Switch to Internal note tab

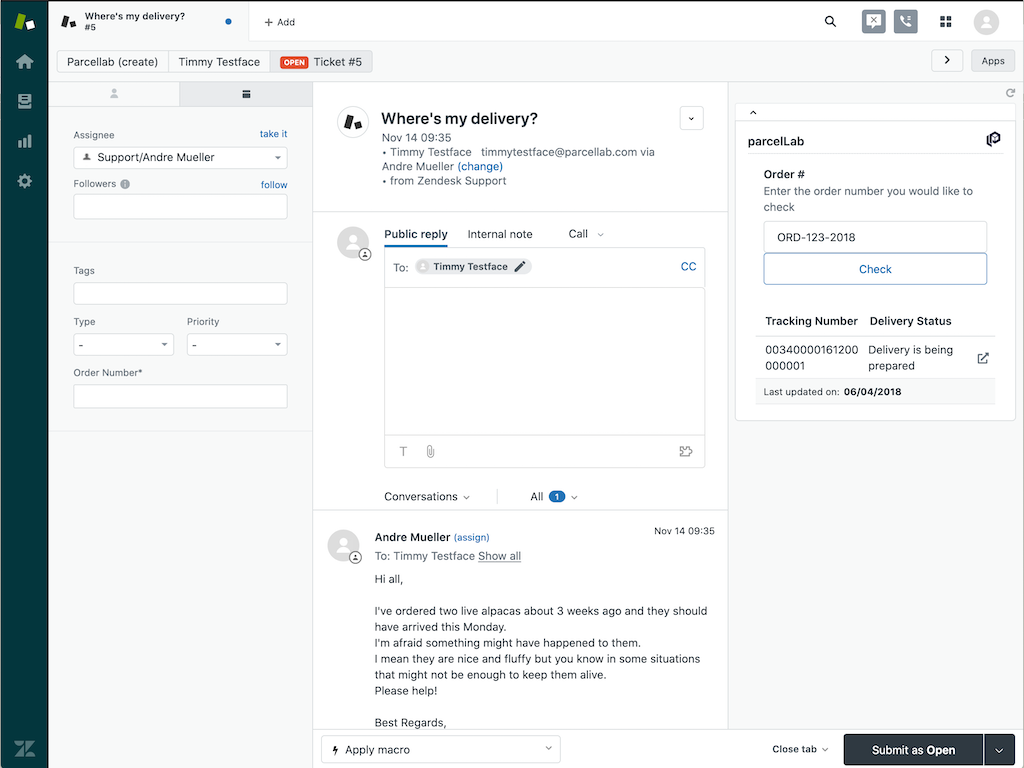500,234
